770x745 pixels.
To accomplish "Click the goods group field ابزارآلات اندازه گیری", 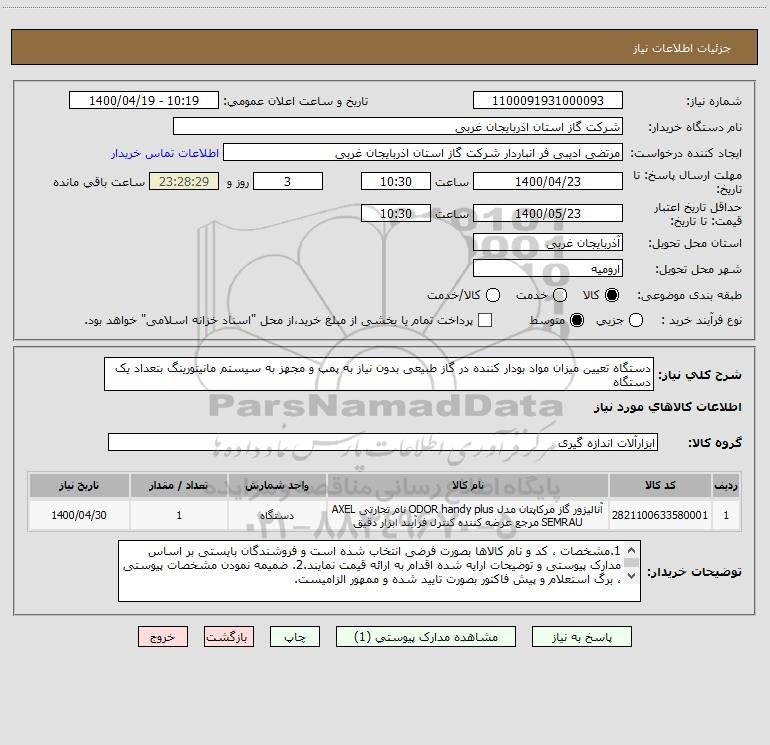I will coord(383,442).
